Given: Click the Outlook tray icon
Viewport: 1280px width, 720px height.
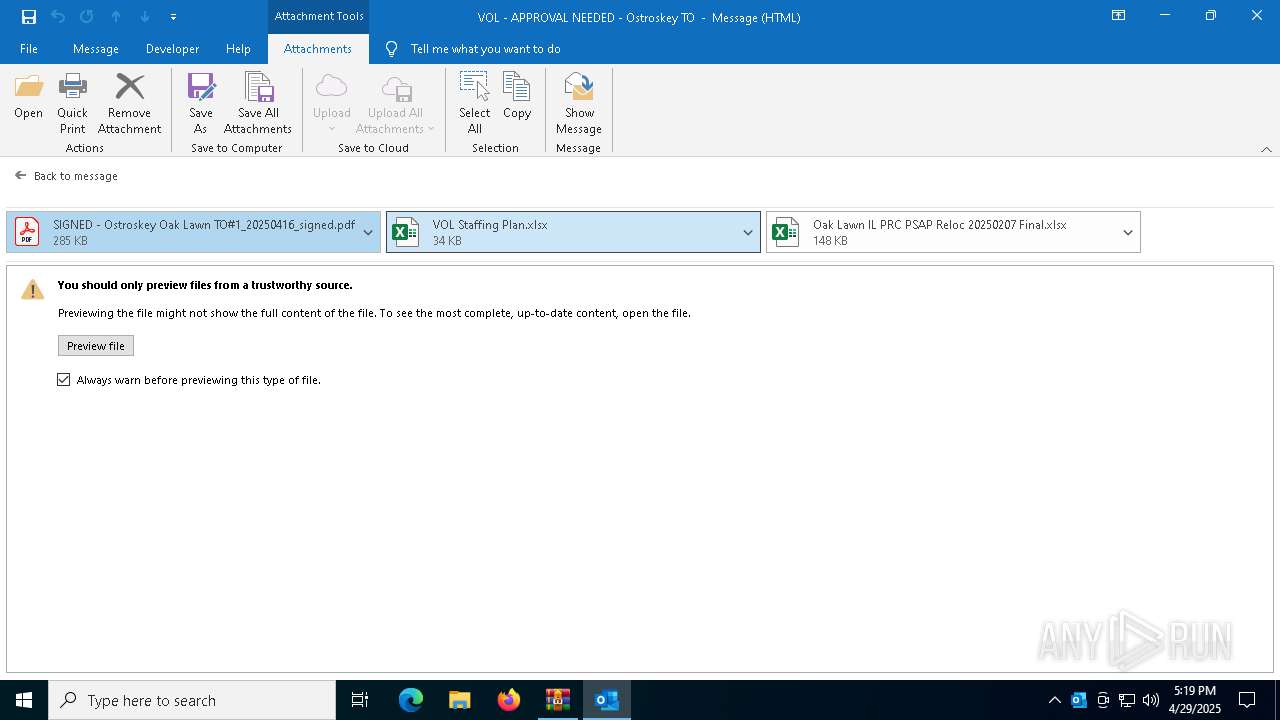Looking at the screenshot, I should tap(1079, 700).
